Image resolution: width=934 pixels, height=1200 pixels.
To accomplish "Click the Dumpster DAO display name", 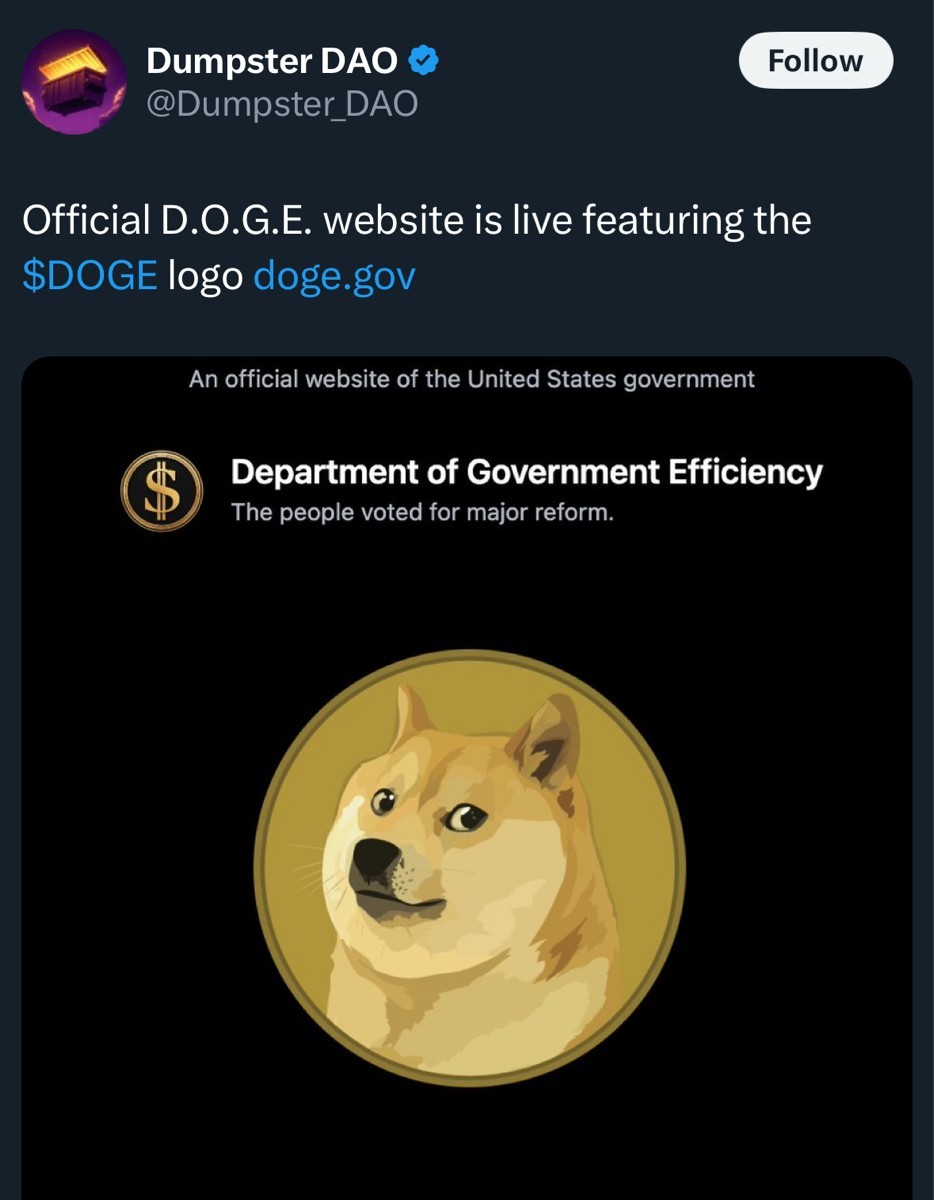I will (272, 61).
